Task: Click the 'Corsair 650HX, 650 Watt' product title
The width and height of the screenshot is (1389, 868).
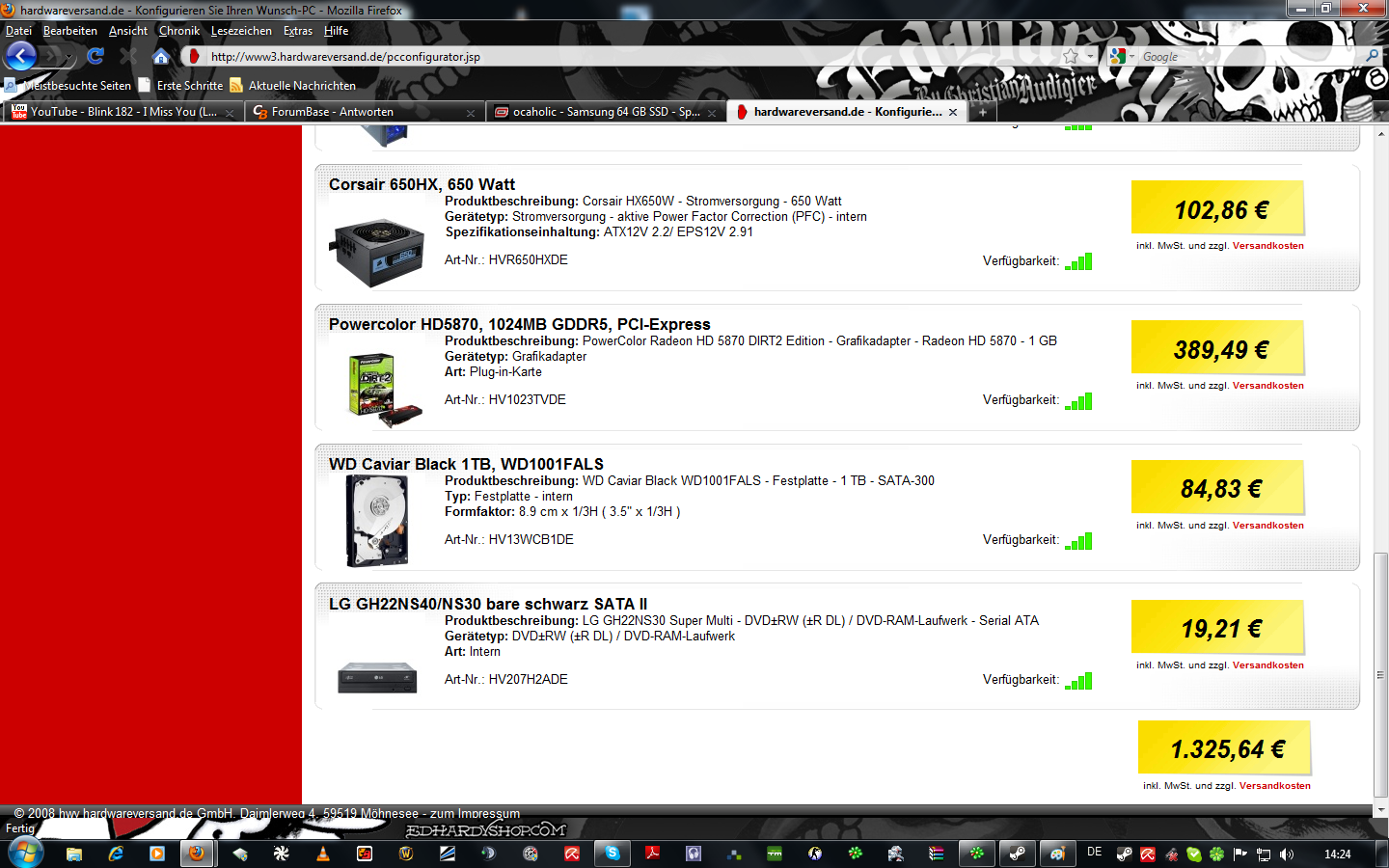Action: 422,184
